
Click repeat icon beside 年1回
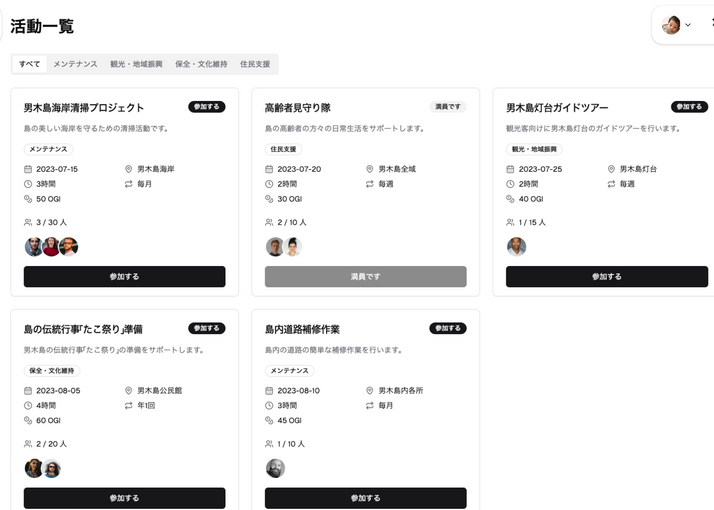tap(128, 405)
